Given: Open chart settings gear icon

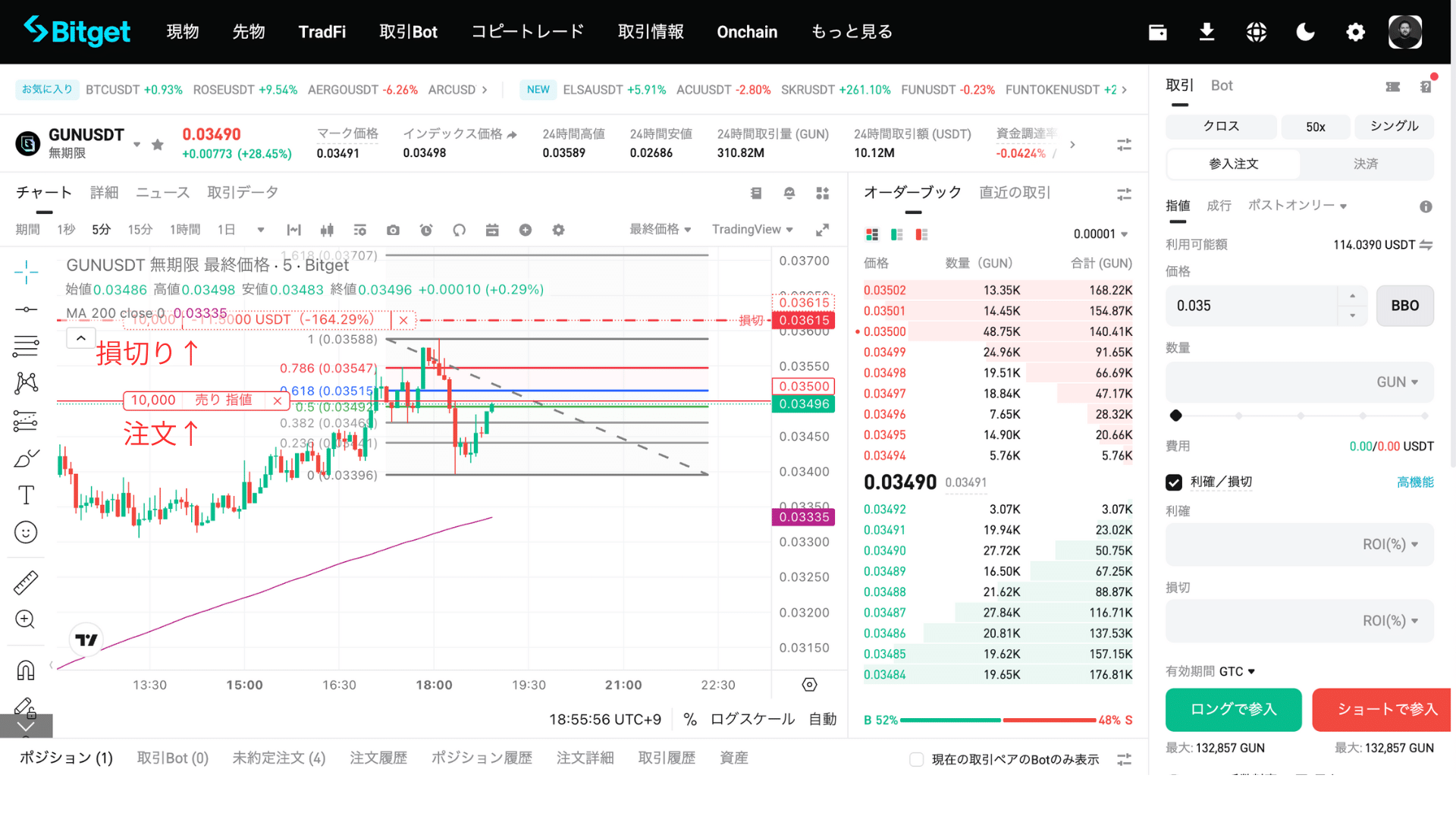Looking at the screenshot, I should pyautogui.click(x=558, y=230).
